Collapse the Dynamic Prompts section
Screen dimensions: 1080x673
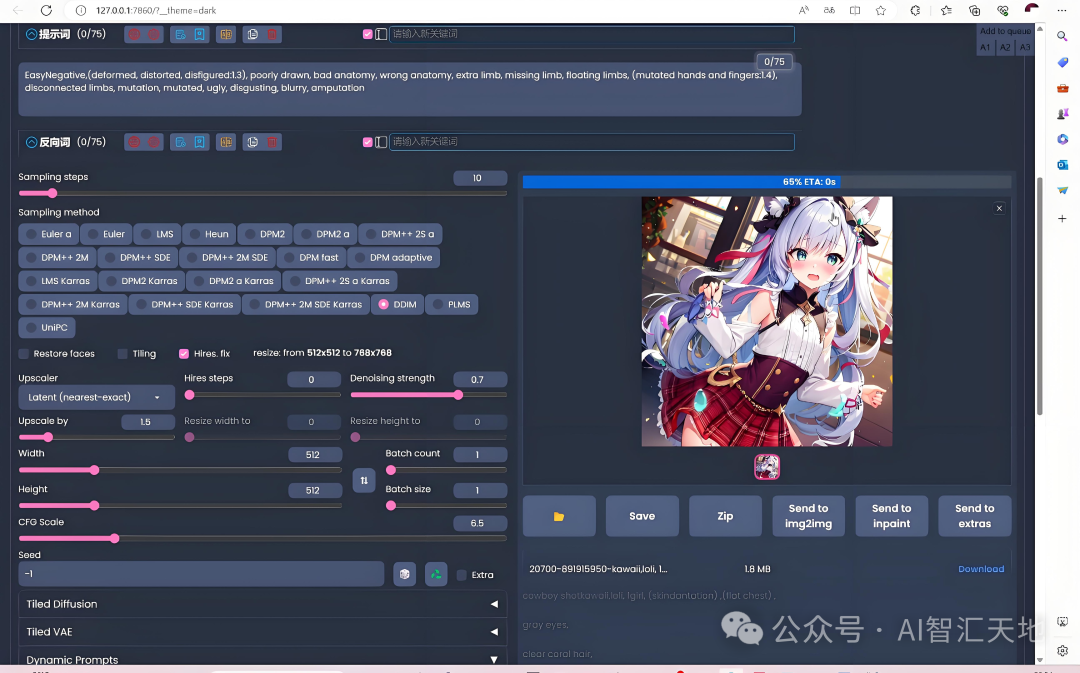click(262, 659)
